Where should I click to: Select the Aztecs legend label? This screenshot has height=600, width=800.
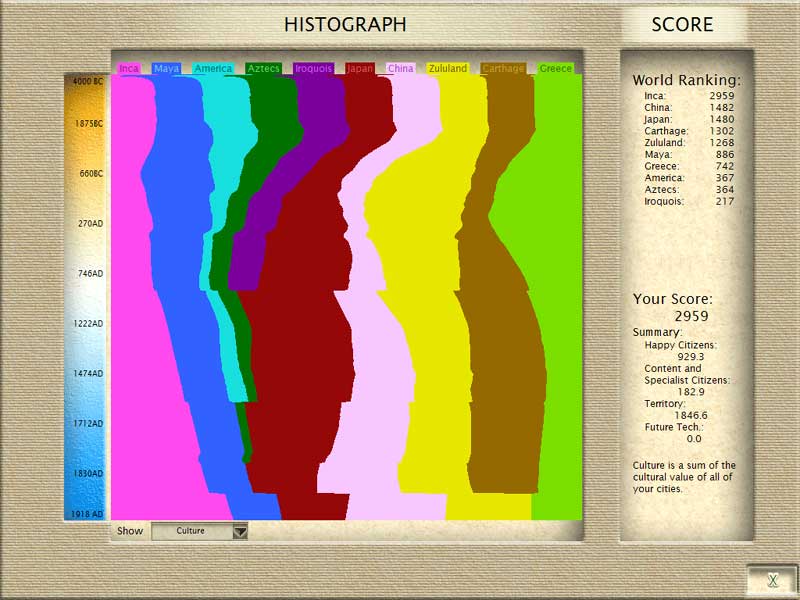[264, 69]
